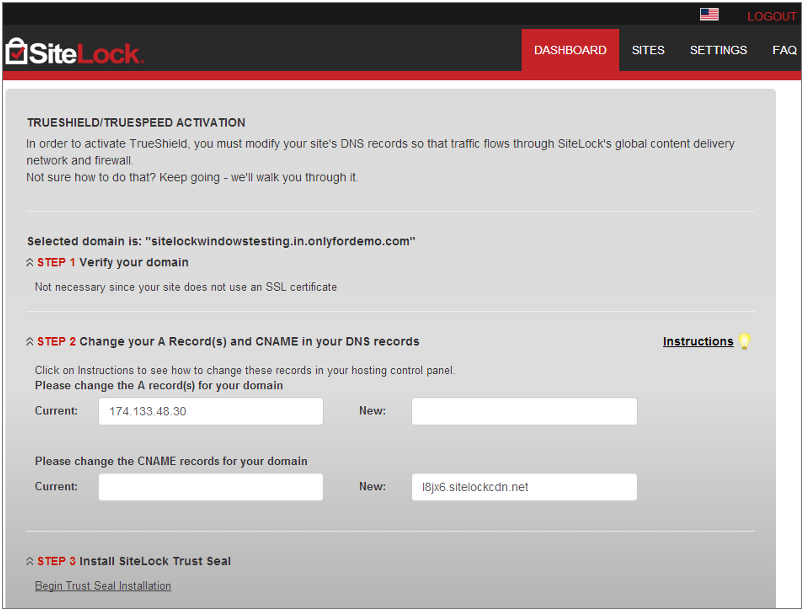Collapse Step 1 using its chevron

30,263
